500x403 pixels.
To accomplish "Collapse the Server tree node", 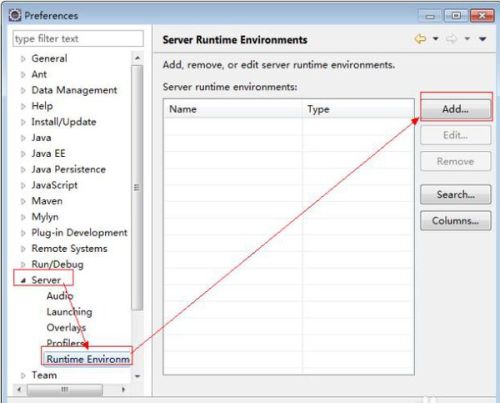I will [x=23, y=281].
